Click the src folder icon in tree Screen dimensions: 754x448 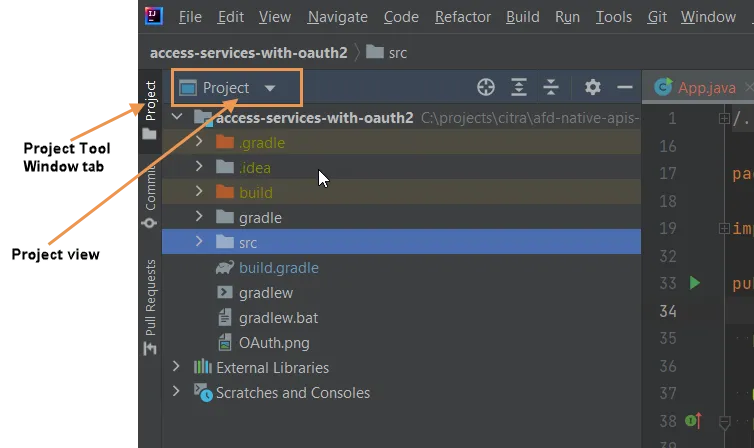tap(225, 242)
